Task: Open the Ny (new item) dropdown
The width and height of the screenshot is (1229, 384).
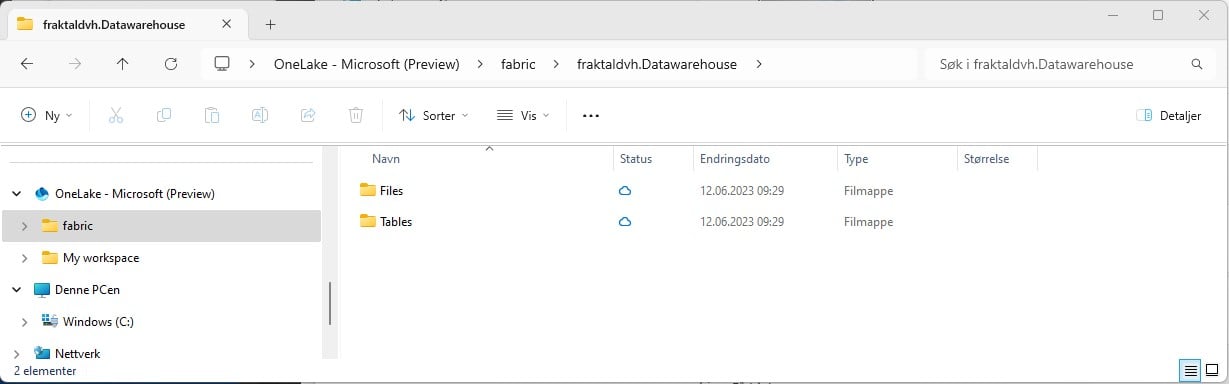Action: tap(47, 115)
